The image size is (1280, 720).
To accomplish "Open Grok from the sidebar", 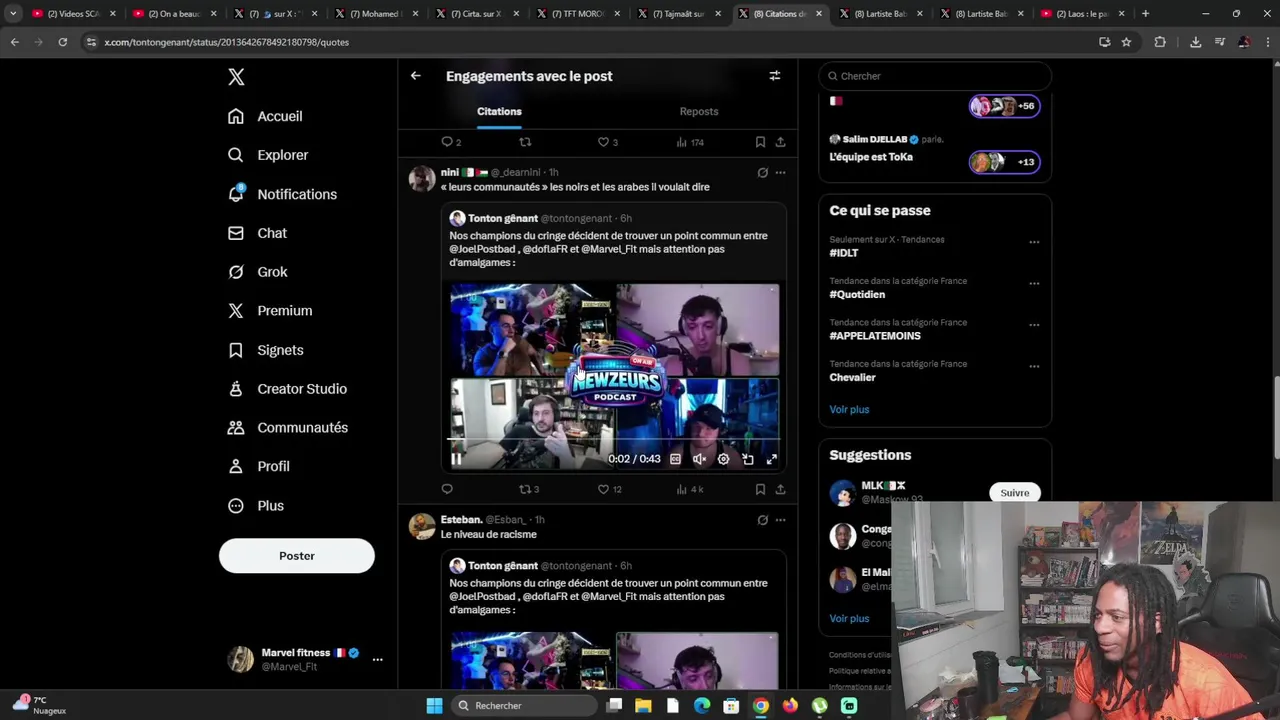I will coord(258,272).
